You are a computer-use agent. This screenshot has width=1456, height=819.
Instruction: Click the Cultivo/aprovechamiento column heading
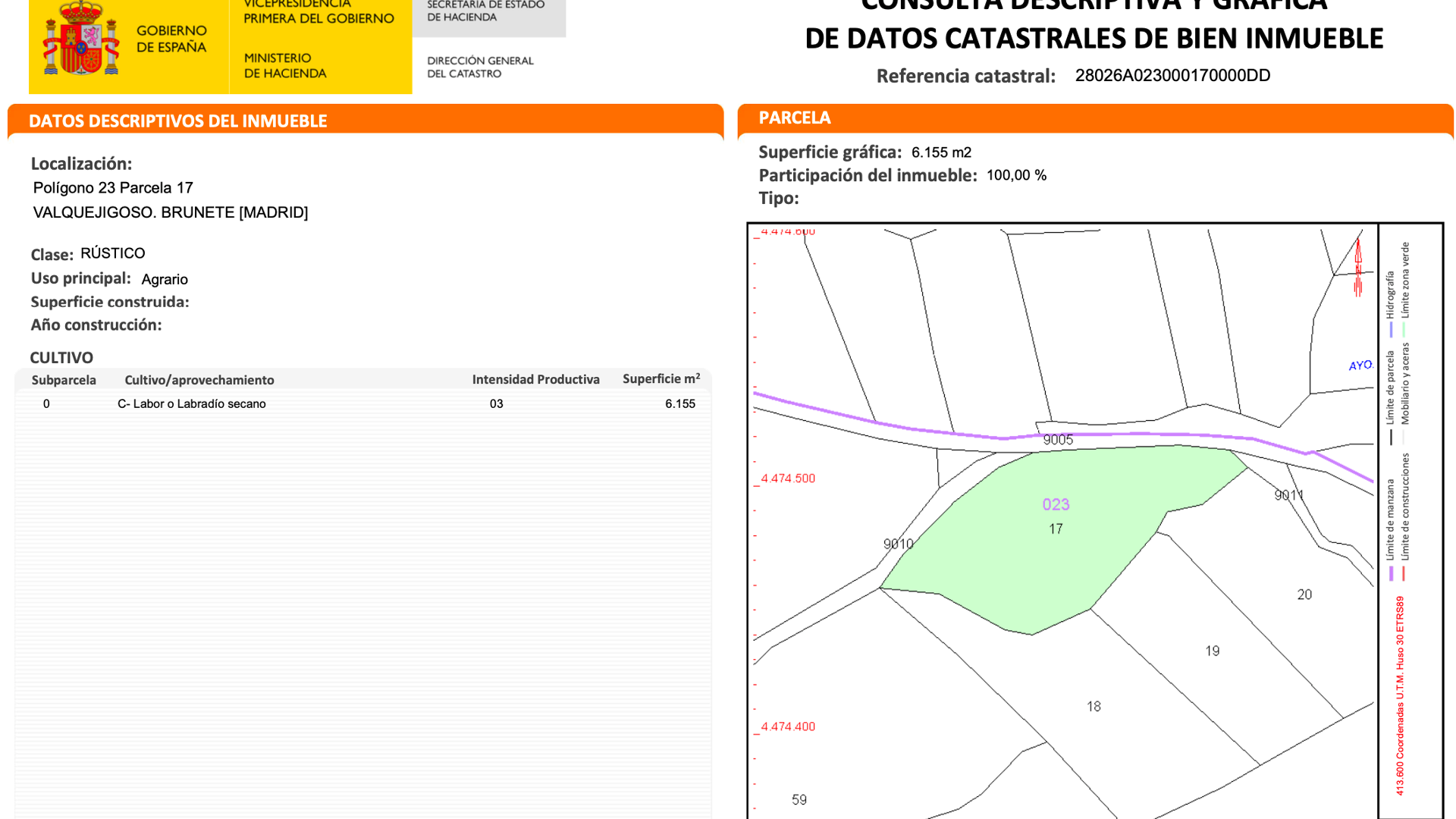199,380
